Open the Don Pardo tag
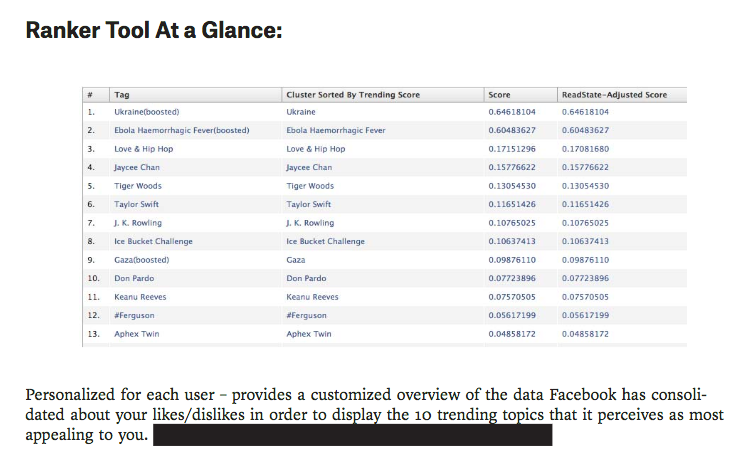This screenshot has height=458, width=752. coord(134,278)
